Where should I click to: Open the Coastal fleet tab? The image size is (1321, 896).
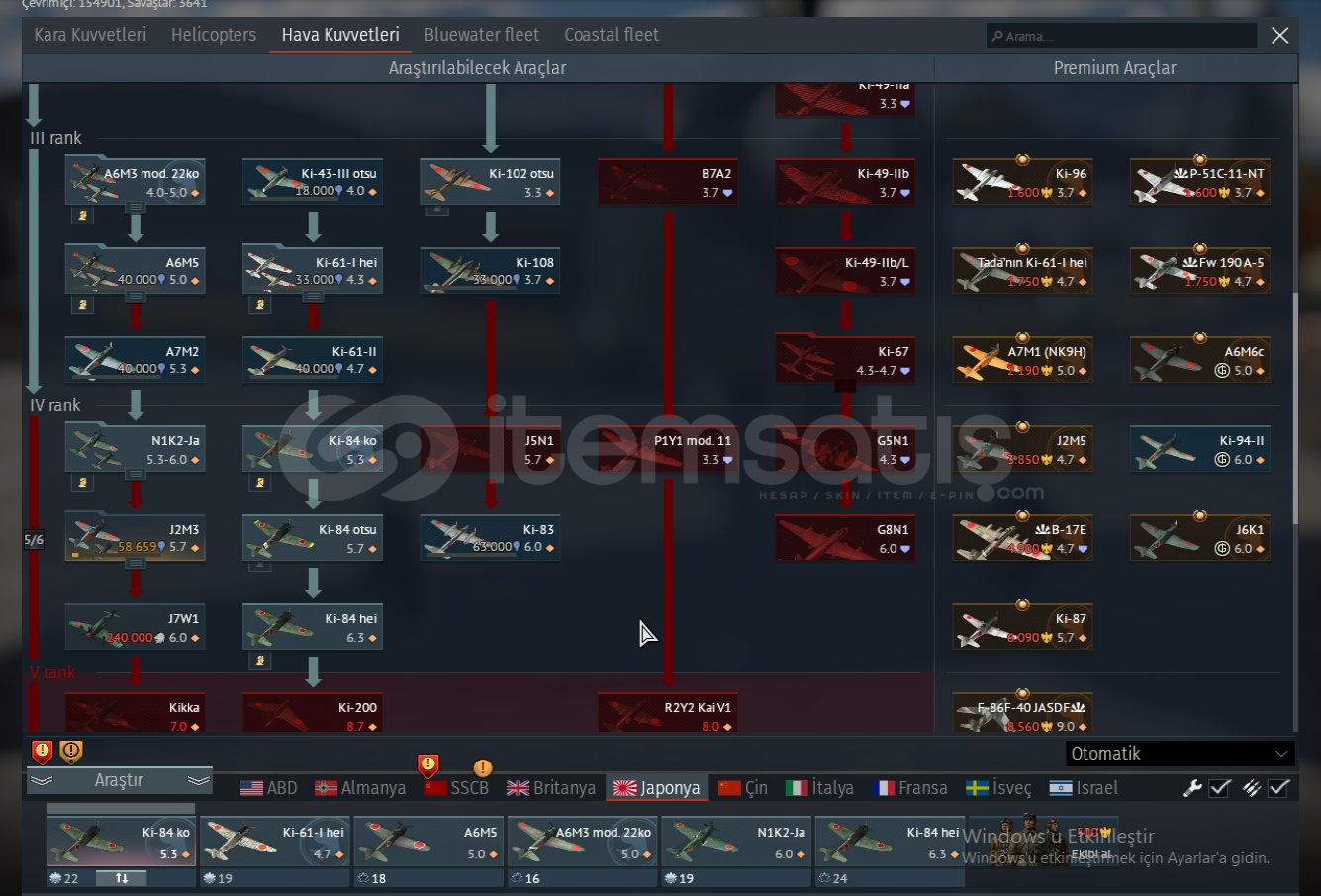[612, 35]
